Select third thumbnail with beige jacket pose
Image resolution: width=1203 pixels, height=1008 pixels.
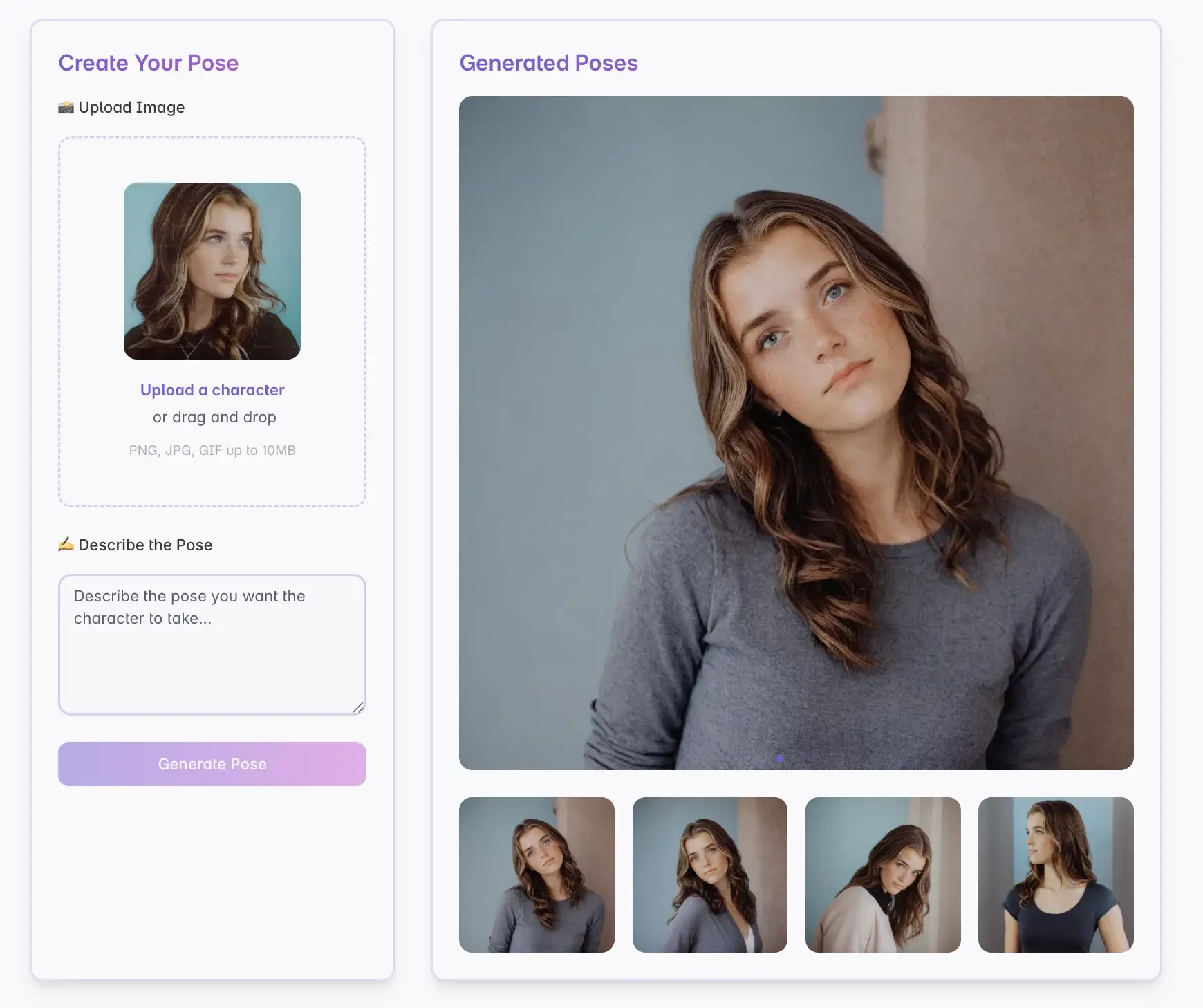(x=883, y=875)
